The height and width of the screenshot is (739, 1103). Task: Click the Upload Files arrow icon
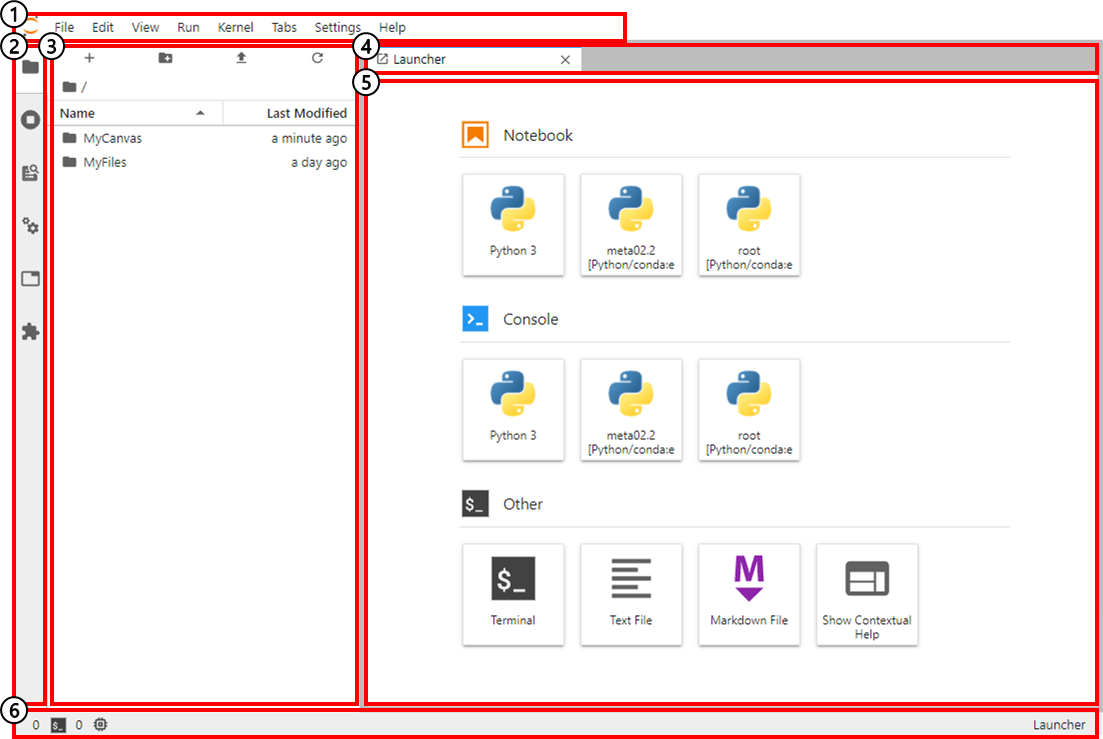click(x=241, y=58)
